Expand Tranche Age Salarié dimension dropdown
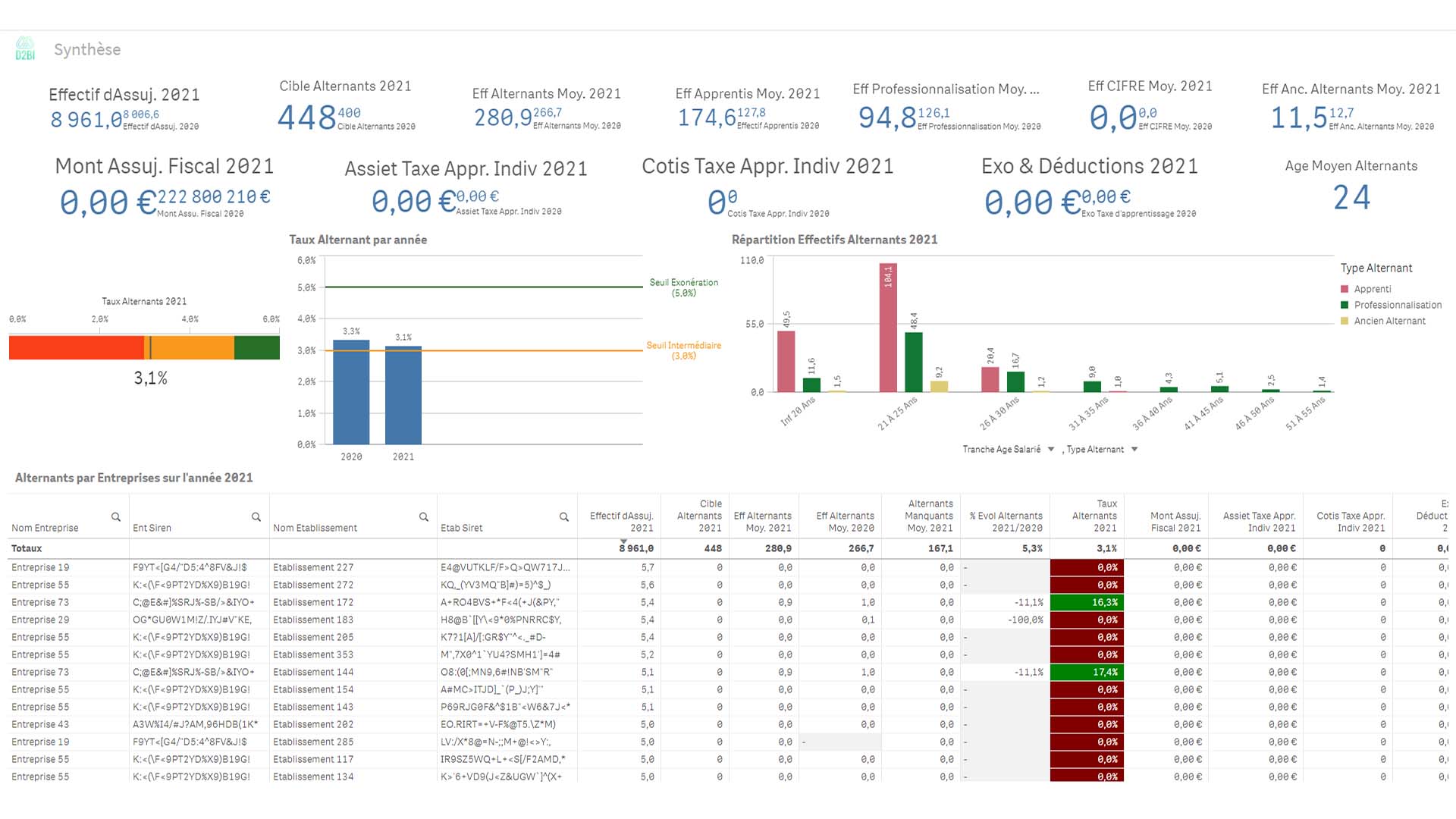The image size is (1456, 819). click(x=1051, y=450)
